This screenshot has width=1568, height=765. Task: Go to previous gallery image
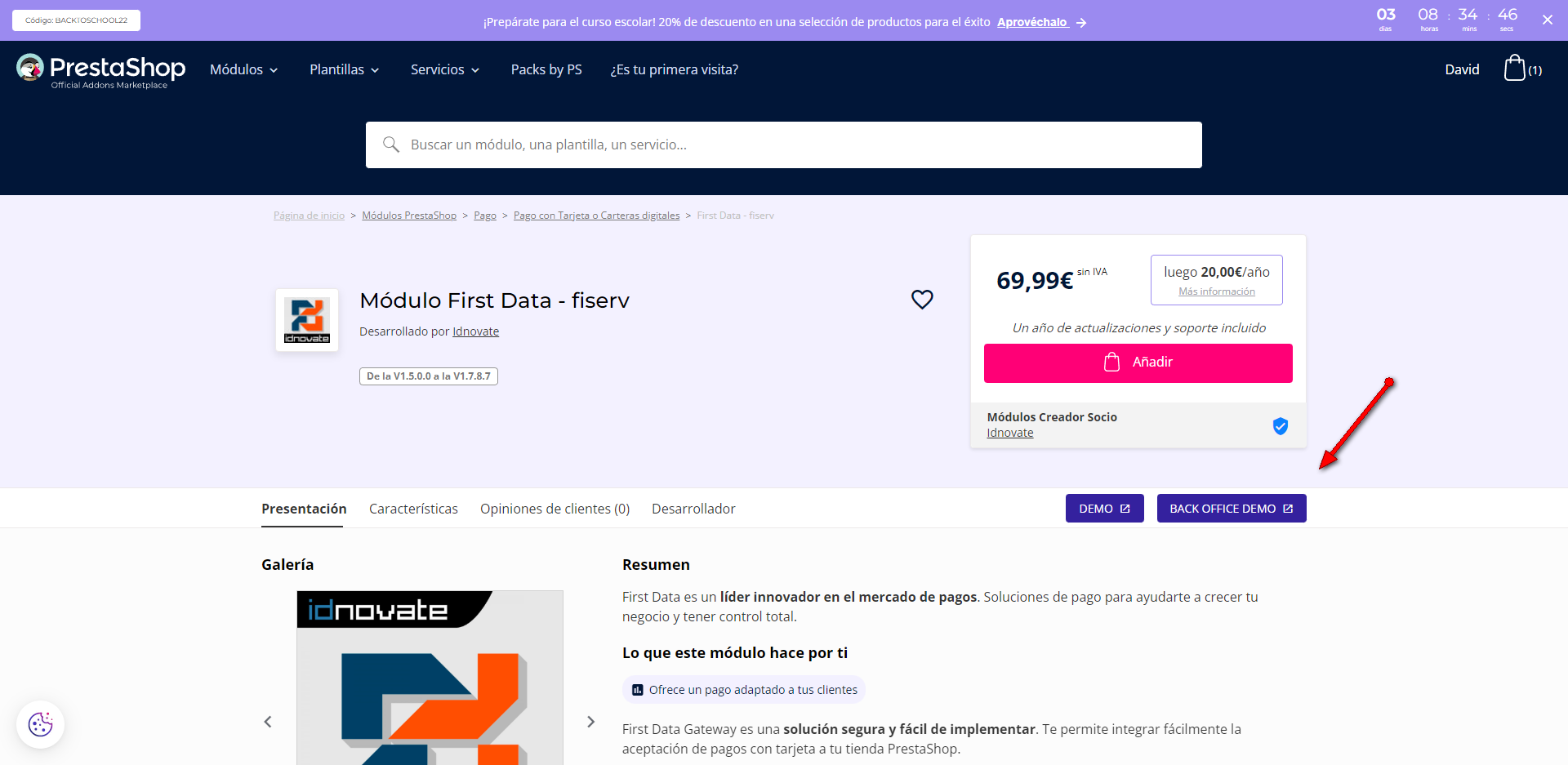[268, 722]
